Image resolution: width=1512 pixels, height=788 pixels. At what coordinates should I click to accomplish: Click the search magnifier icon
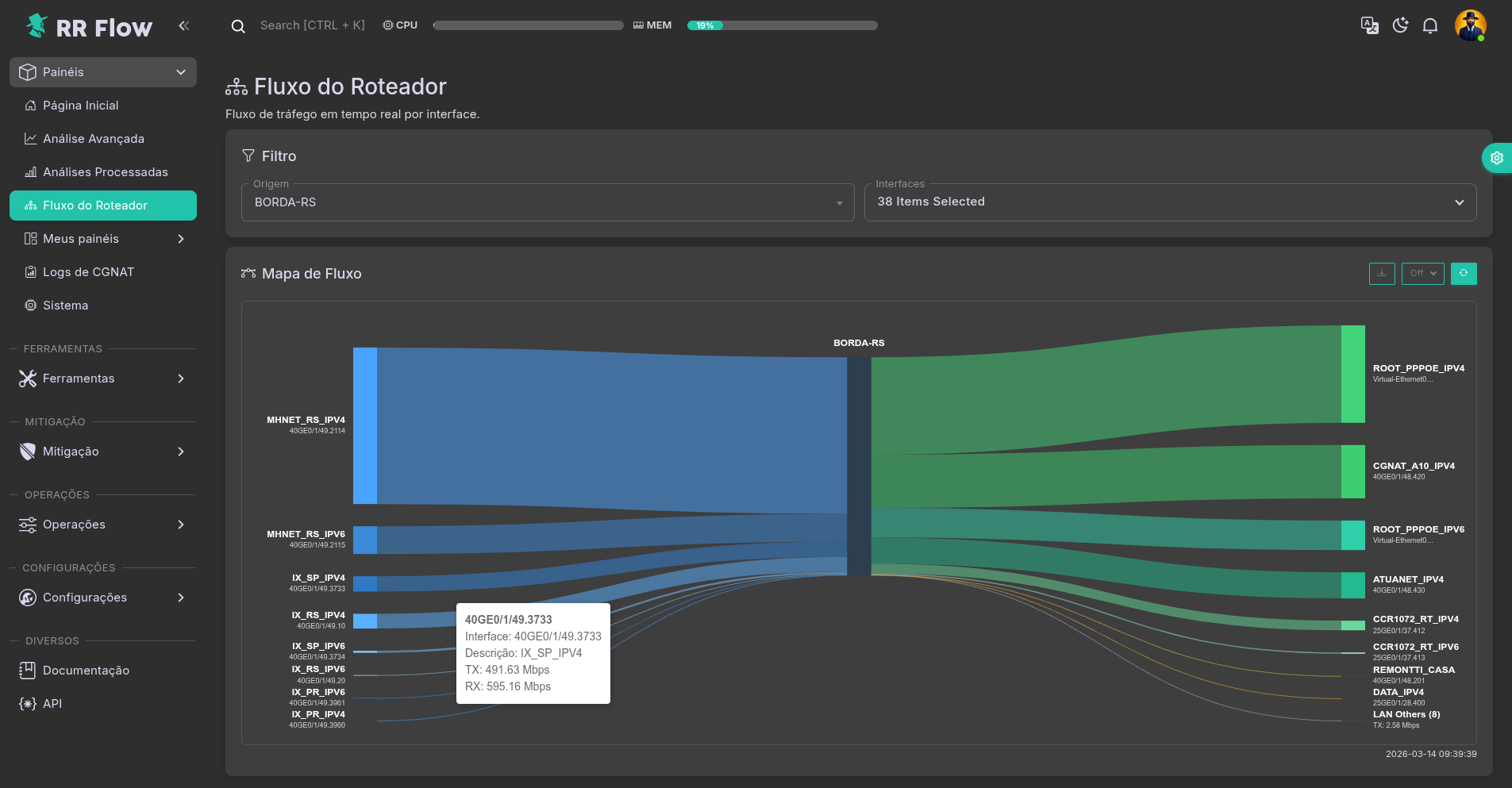coord(238,26)
